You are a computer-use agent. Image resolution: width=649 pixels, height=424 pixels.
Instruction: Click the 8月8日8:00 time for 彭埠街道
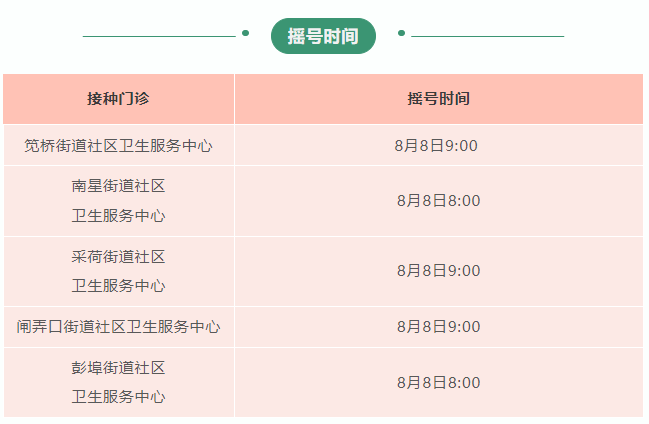(439, 383)
